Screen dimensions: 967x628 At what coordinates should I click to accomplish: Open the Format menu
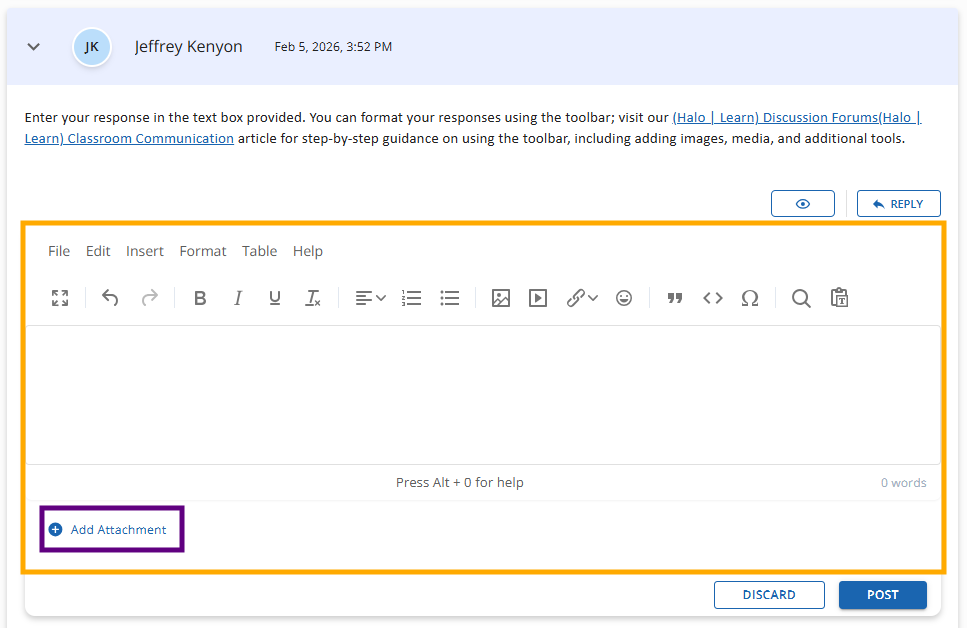click(x=203, y=251)
